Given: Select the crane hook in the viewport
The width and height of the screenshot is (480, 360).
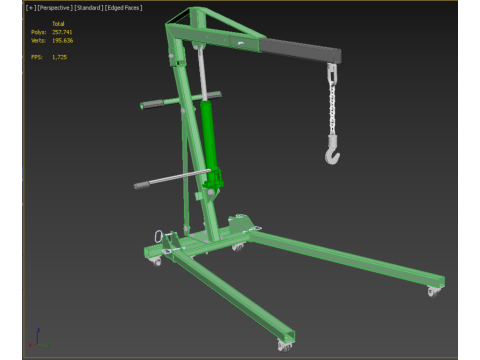Looking at the screenshot, I should (x=333, y=151).
